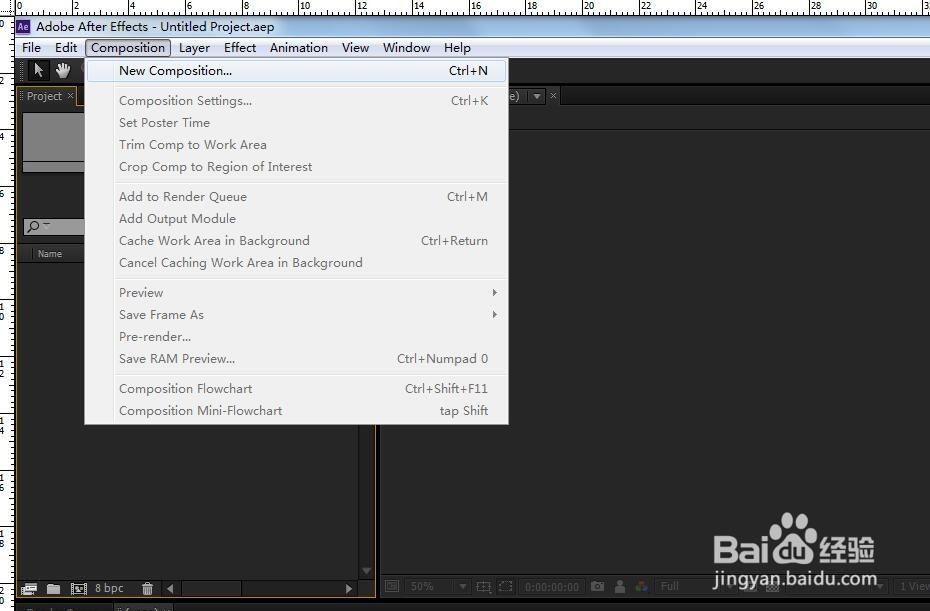Click the Create new Composition icon in Project panel
Screen dimensions: 930x611
coord(79,588)
